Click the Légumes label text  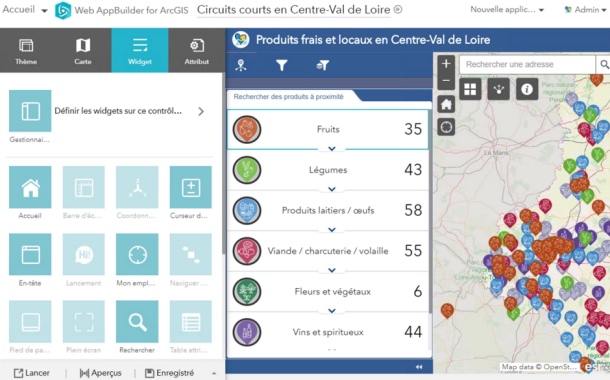pyautogui.click(x=328, y=170)
